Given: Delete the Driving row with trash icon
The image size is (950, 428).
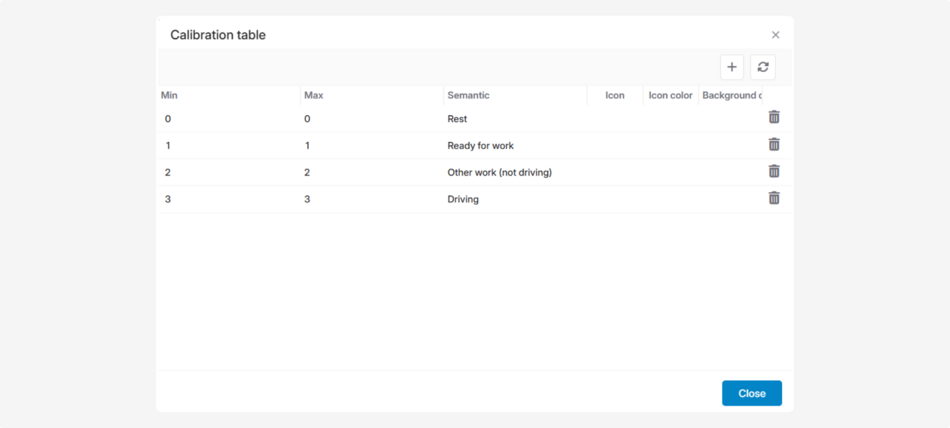Looking at the screenshot, I should click(774, 198).
